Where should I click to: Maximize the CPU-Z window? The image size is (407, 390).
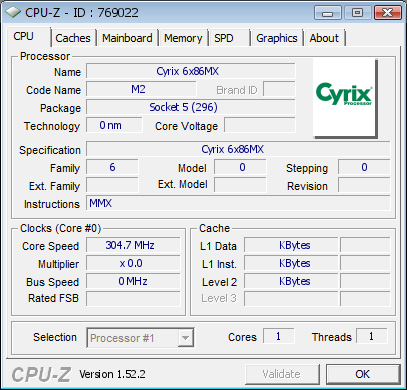357,13
